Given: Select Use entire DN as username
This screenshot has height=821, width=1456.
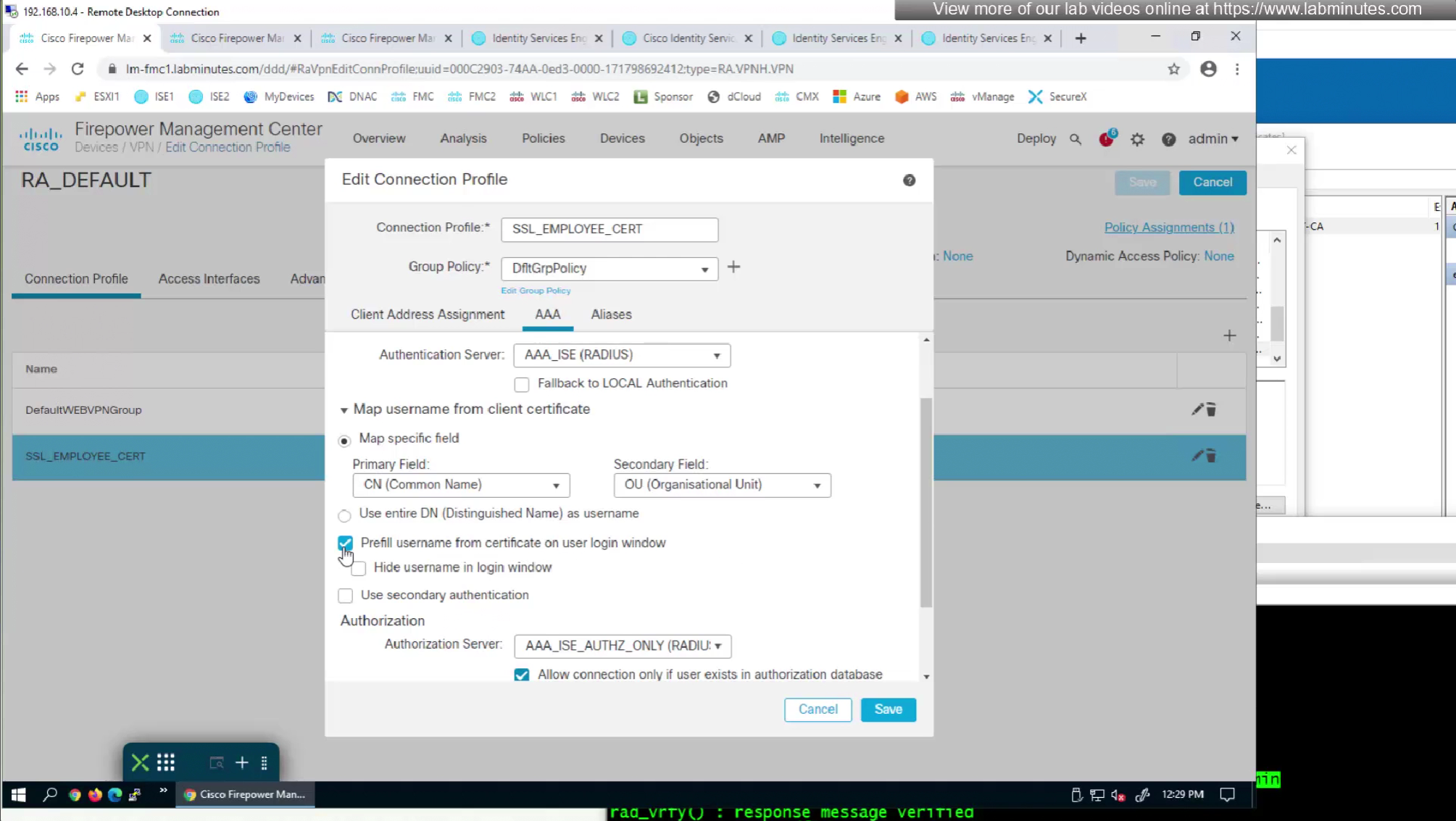Looking at the screenshot, I should [345, 516].
